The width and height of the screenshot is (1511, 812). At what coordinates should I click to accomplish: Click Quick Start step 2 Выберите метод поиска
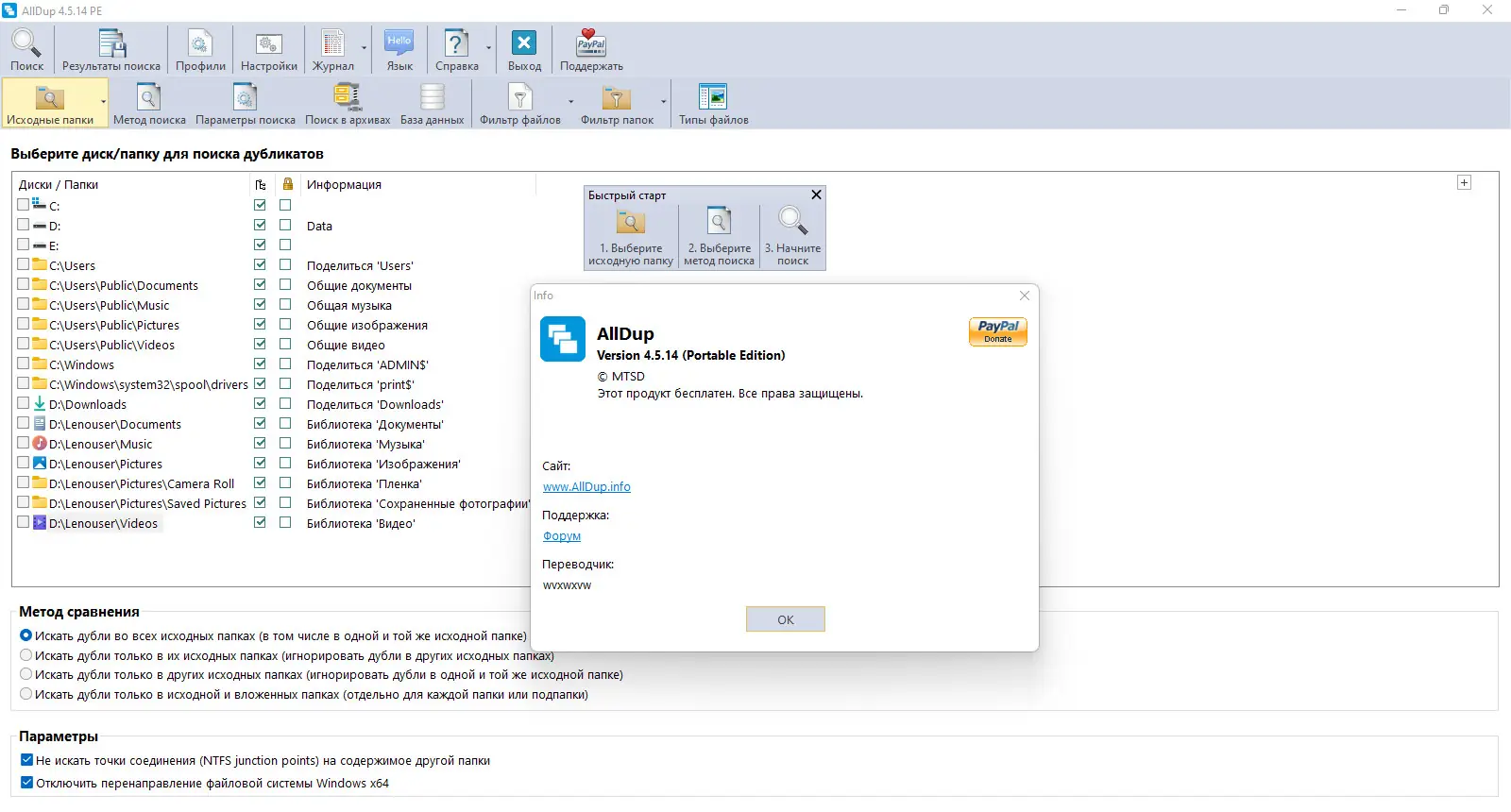click(719, 237)
